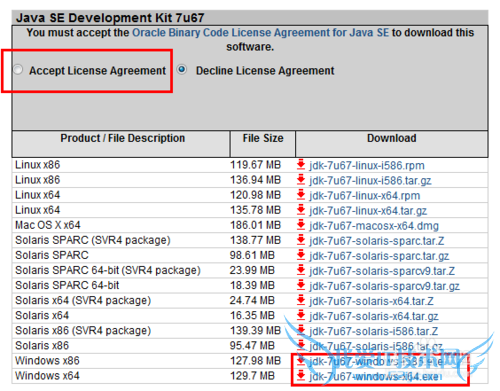Download jdk-7u67-linux-x64.rpm file link
Viewport: 500px width, 391px height.
pyautogui.click(x=365, y=195)
